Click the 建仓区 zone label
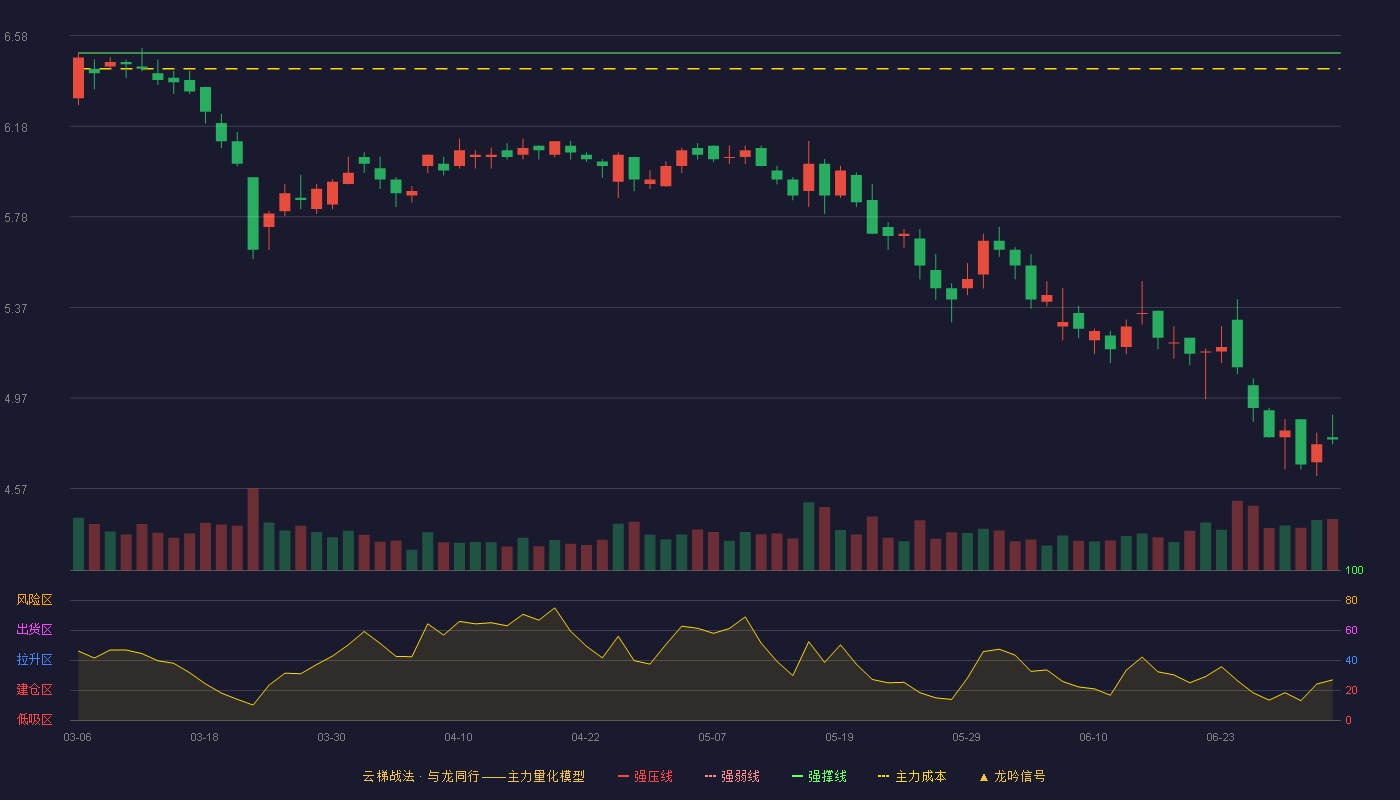 pos(34,690)
